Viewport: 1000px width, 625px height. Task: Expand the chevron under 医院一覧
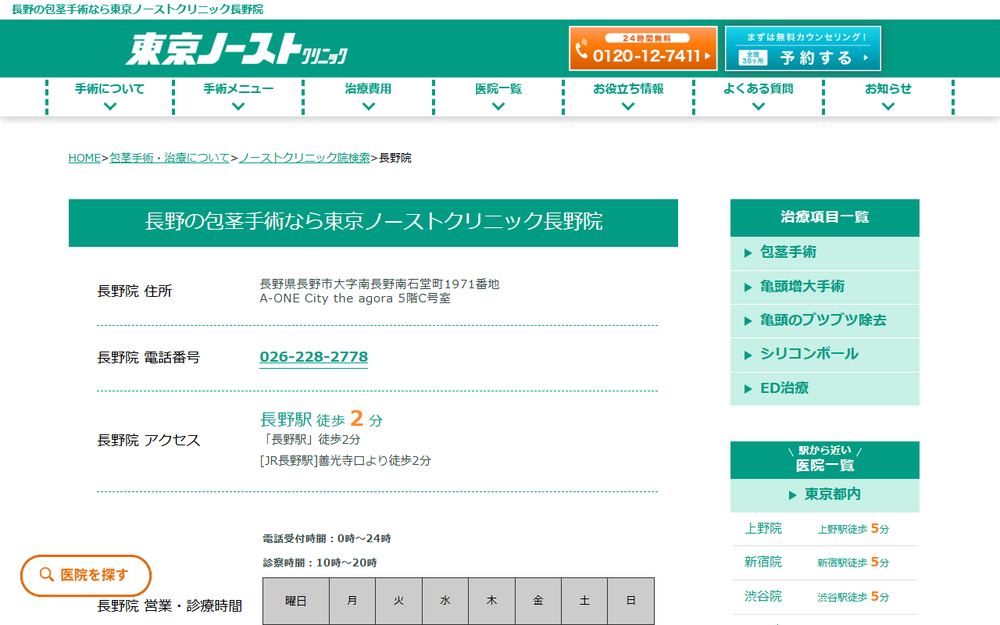[x=498, y=107]
